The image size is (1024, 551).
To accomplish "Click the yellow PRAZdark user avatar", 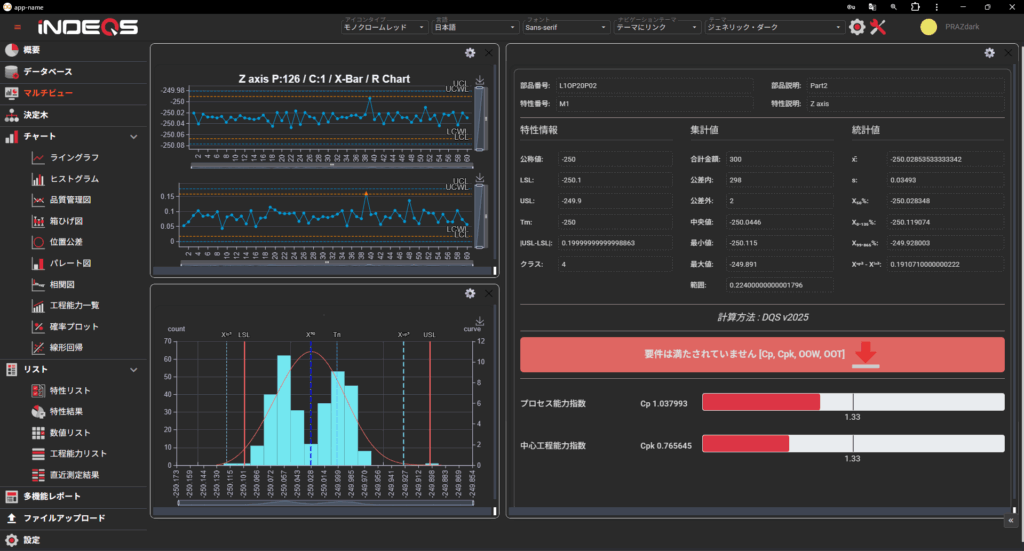I will [x=929, y=27].
